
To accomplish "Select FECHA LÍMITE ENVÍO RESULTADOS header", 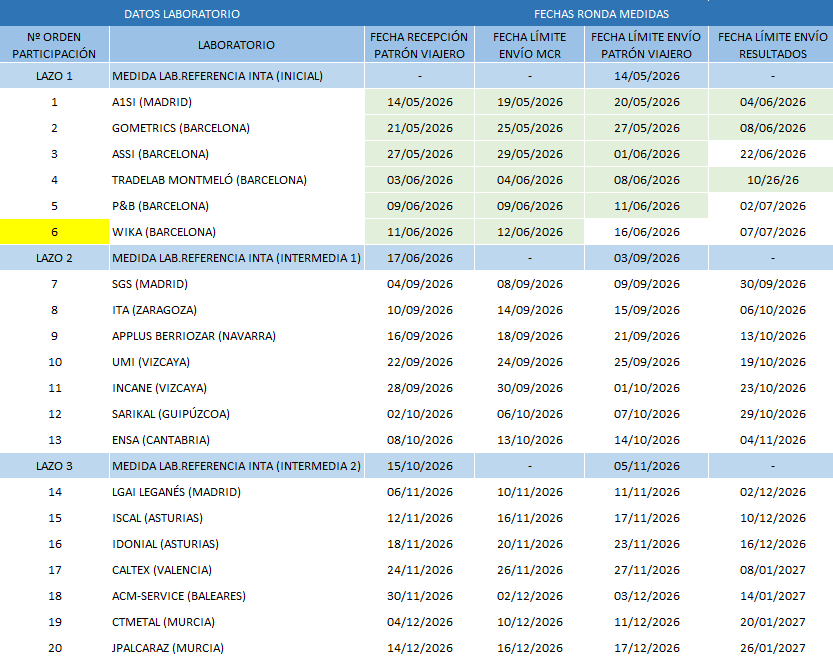I will pos(772,45).
